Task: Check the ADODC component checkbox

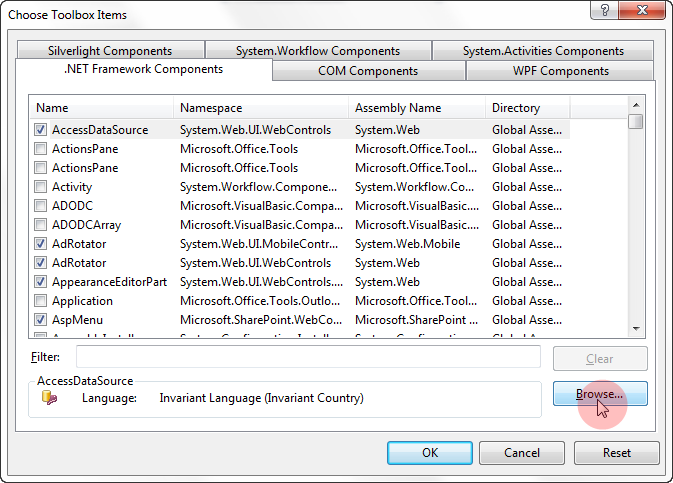Action: (x=40, y=206)
